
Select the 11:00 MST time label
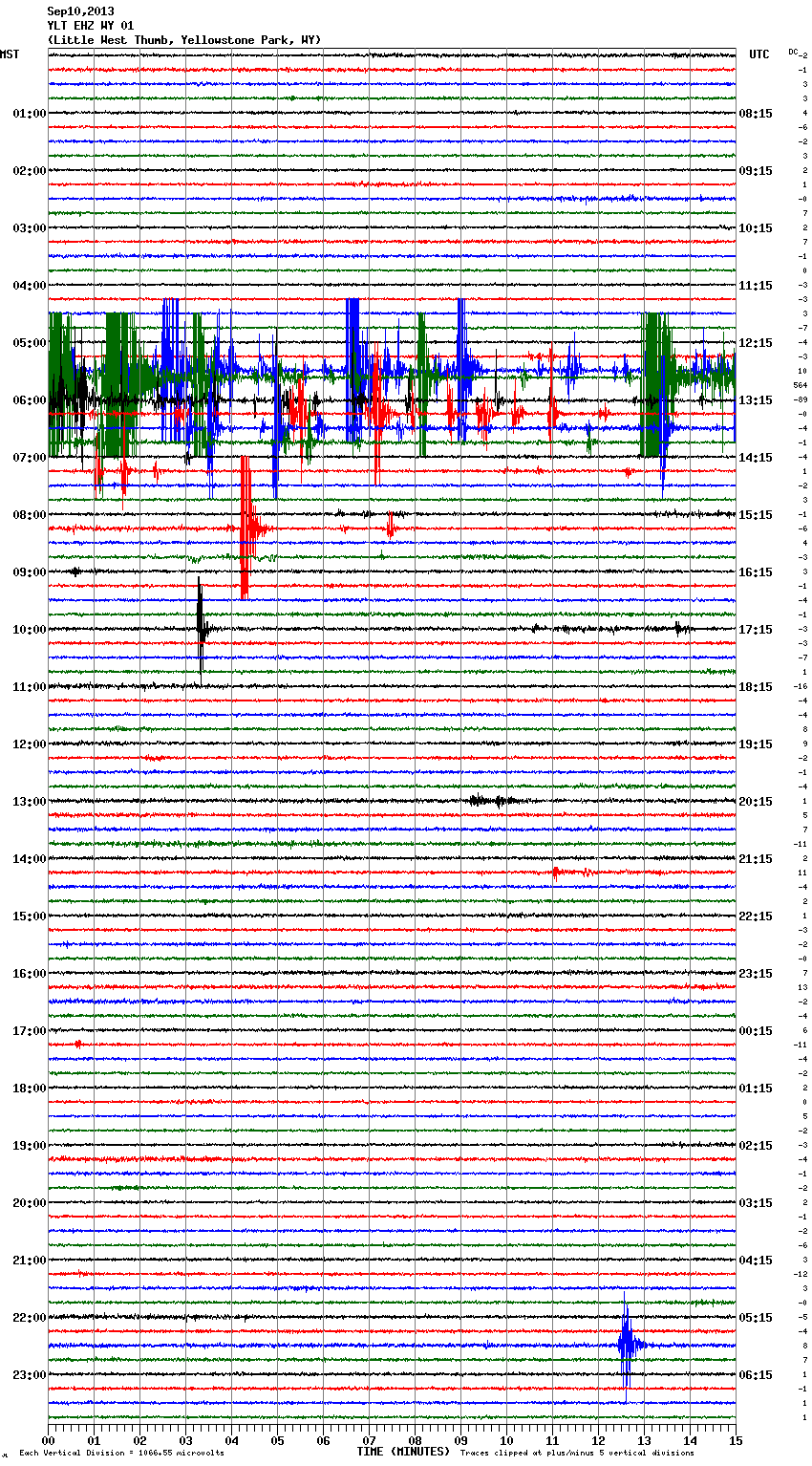coord(30,687)
